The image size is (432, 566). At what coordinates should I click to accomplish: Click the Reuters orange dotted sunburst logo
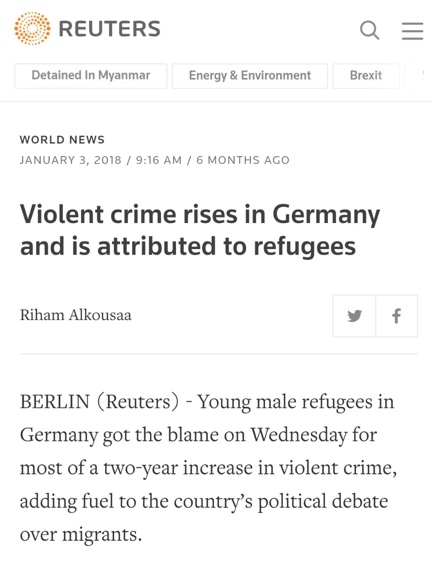[x=32, y=29]
